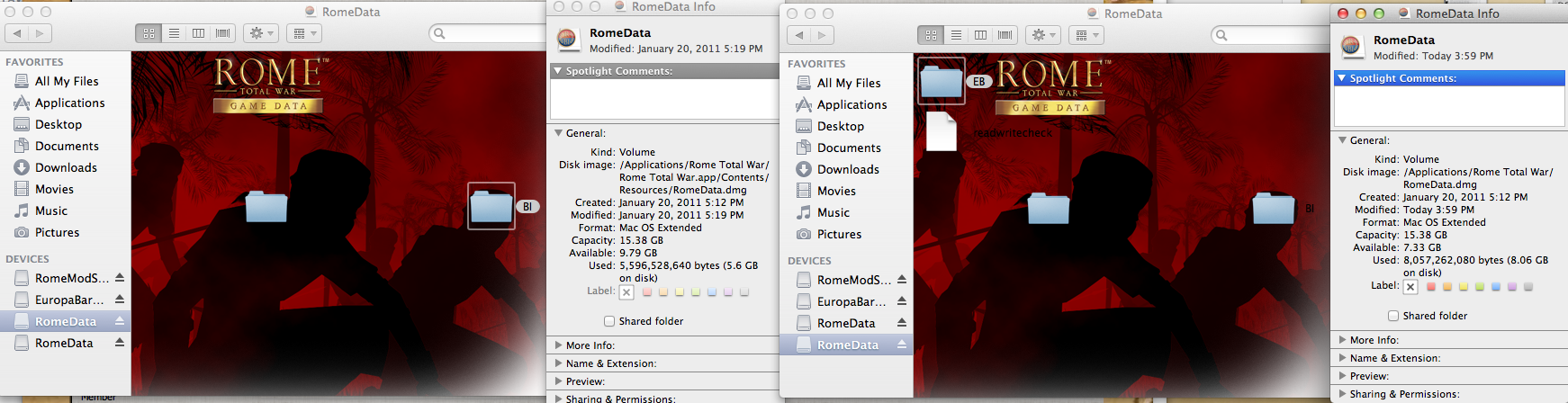Viewport: 1568px width, 403px height.
Task: Select the EB folder in right Finder window
Action: click(x=942, y=81)
